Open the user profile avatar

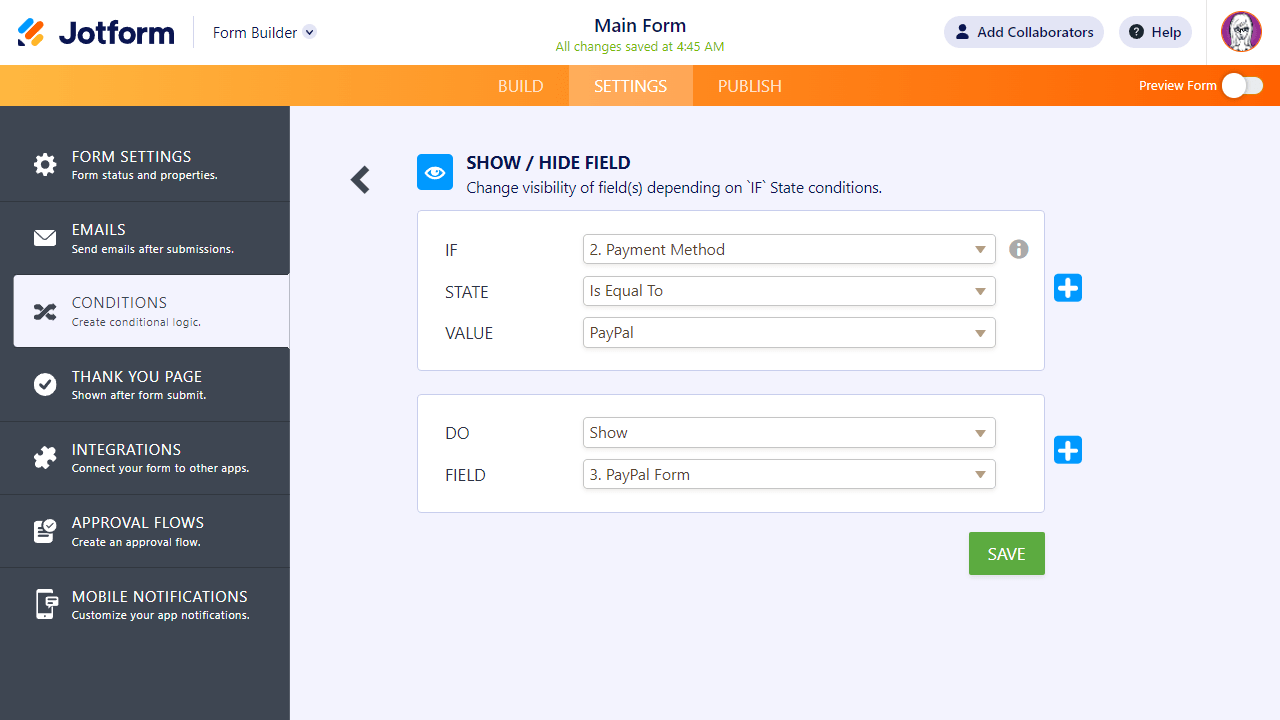(1241, 32)
